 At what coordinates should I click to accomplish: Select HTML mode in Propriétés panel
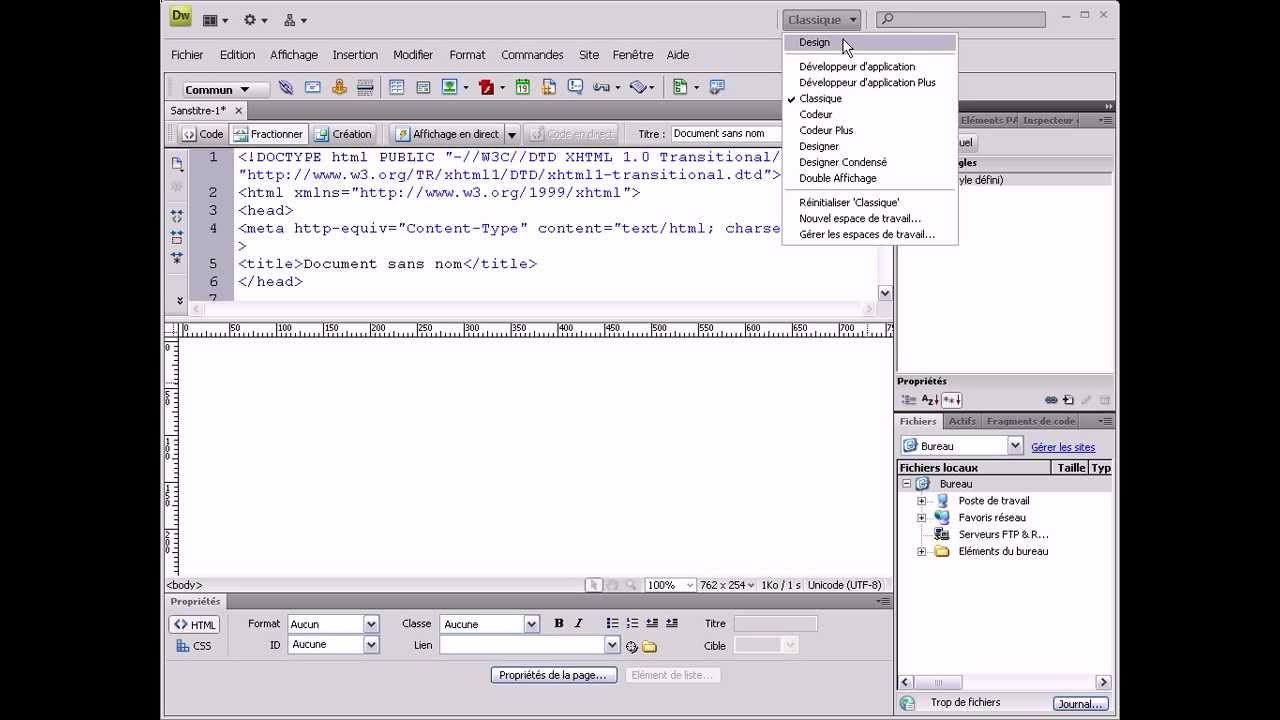pos(194,625)
